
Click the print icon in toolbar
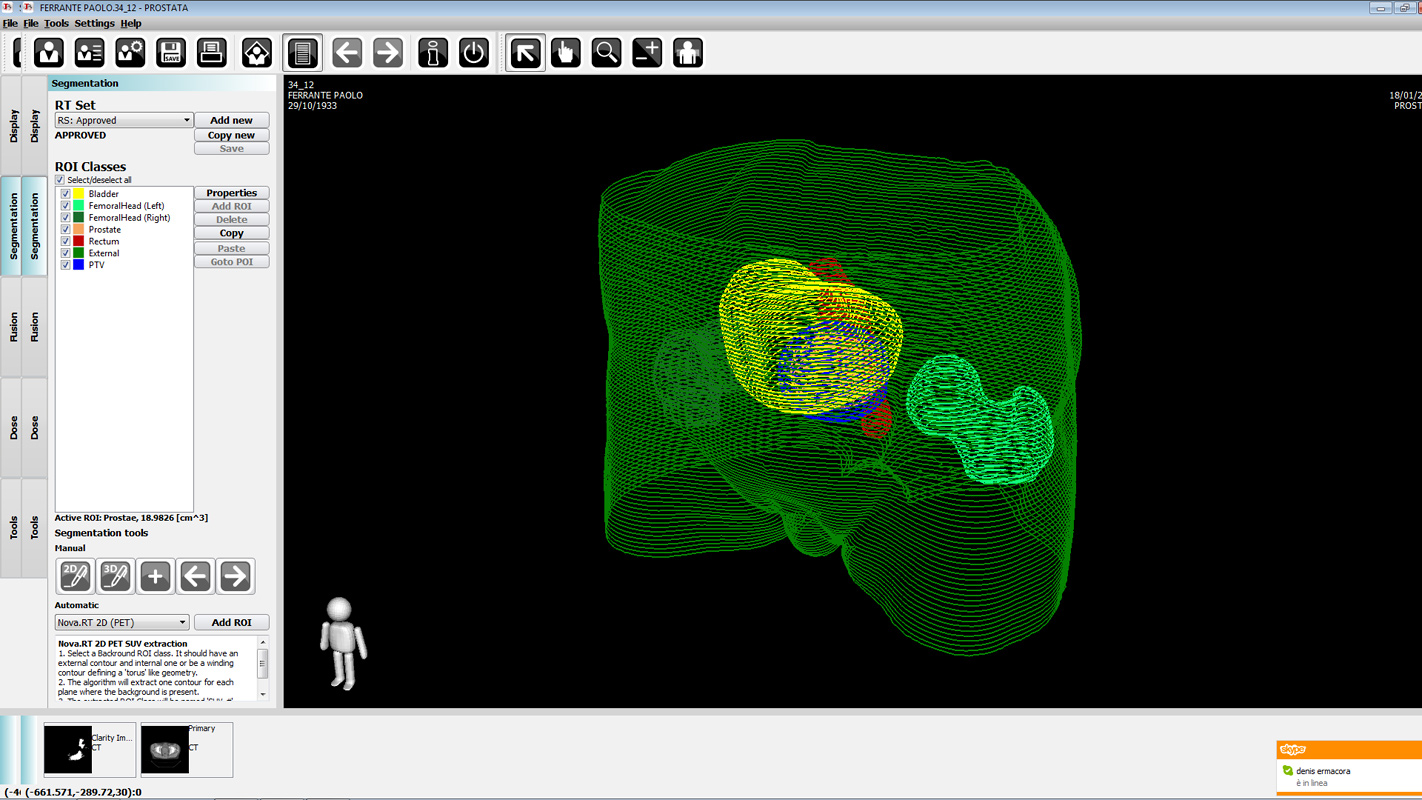coord(211,52)
